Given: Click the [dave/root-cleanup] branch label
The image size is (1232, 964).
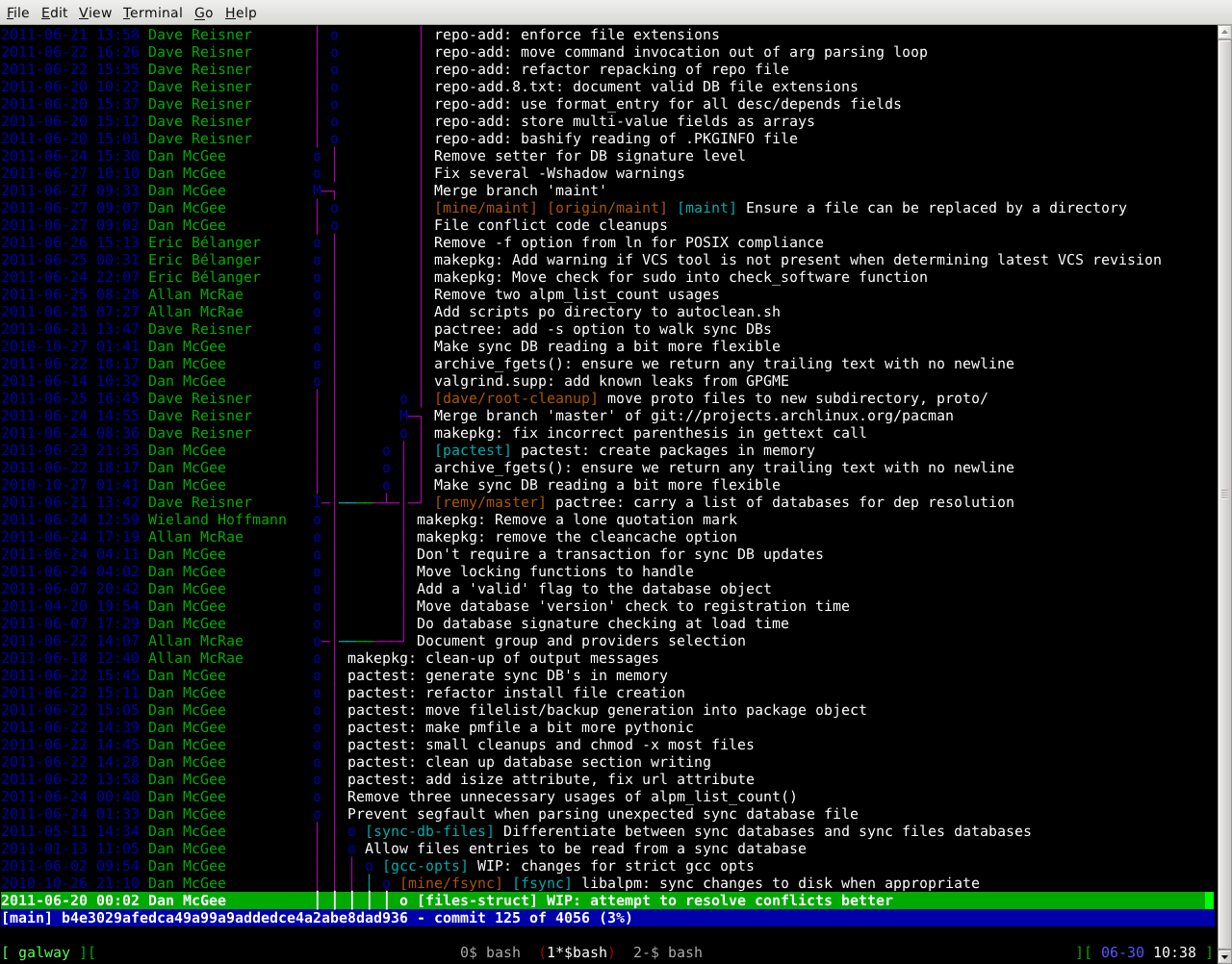Looking at the screenshot, I should 516,398.
